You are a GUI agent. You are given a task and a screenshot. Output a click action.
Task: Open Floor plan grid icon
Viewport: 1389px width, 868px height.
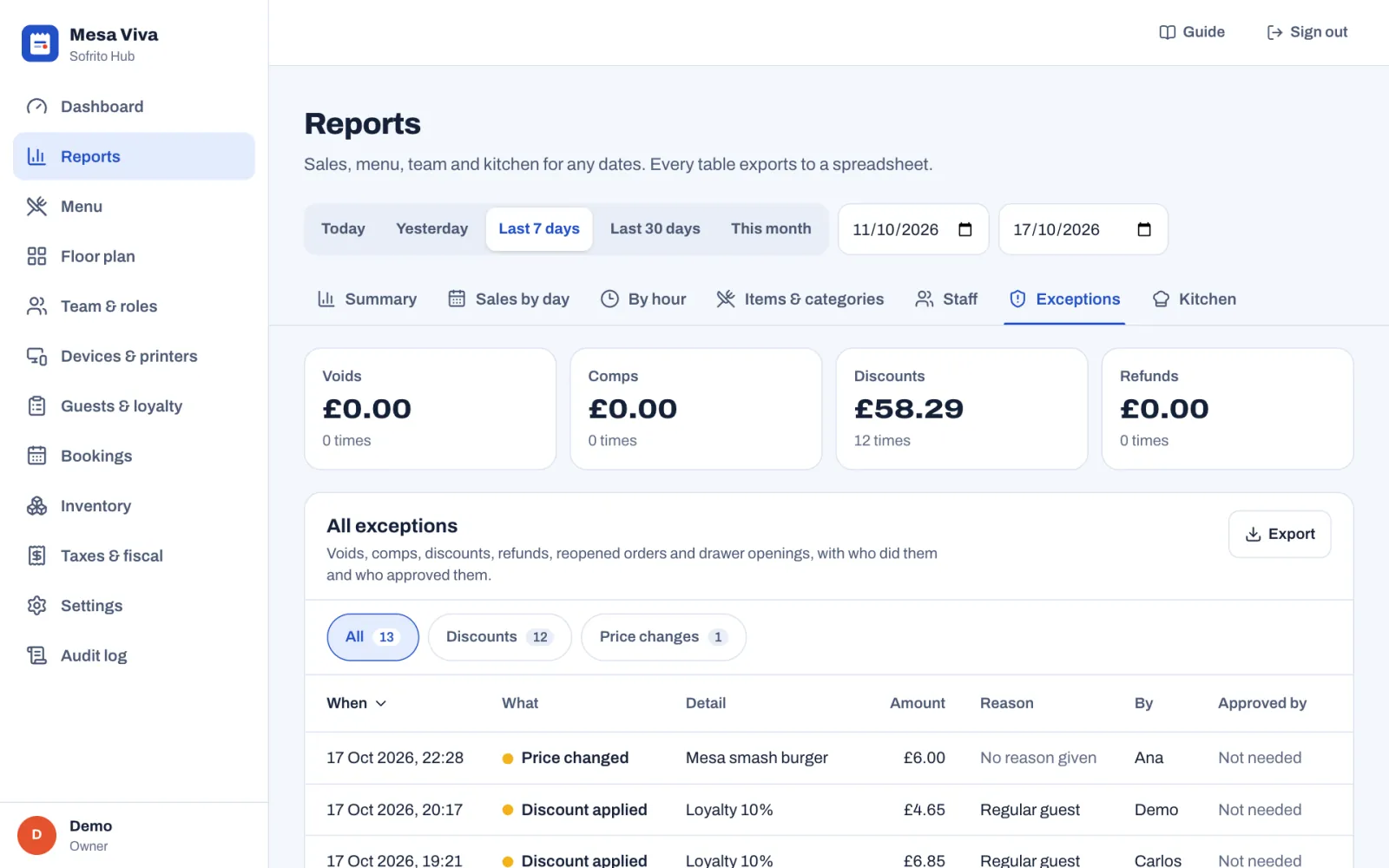tap(36, 256)
